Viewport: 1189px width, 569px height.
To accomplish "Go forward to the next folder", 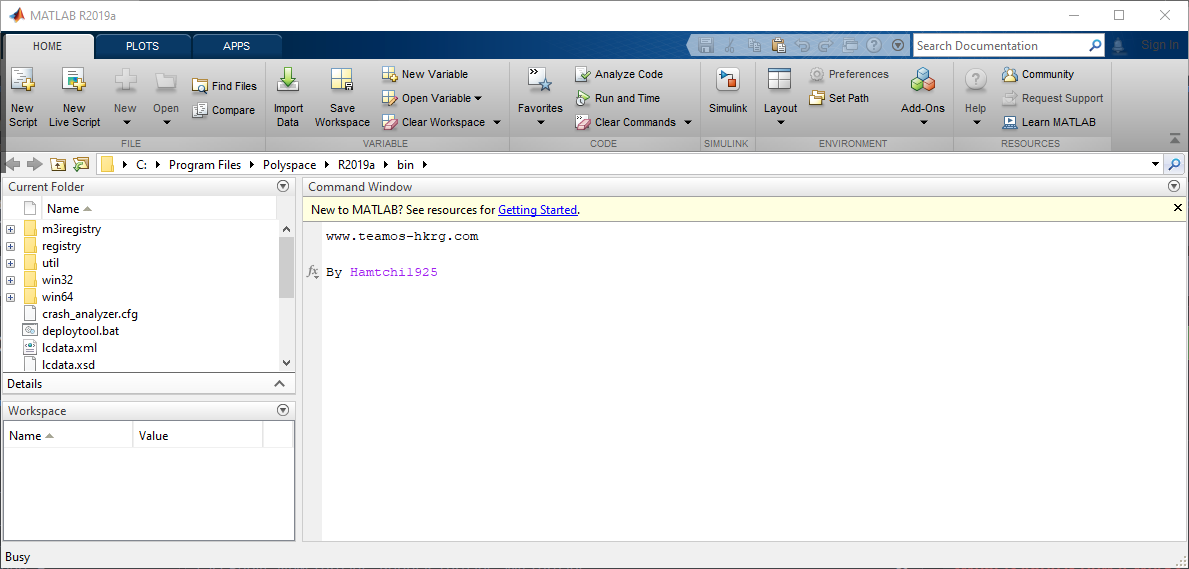I will point(34,164).
